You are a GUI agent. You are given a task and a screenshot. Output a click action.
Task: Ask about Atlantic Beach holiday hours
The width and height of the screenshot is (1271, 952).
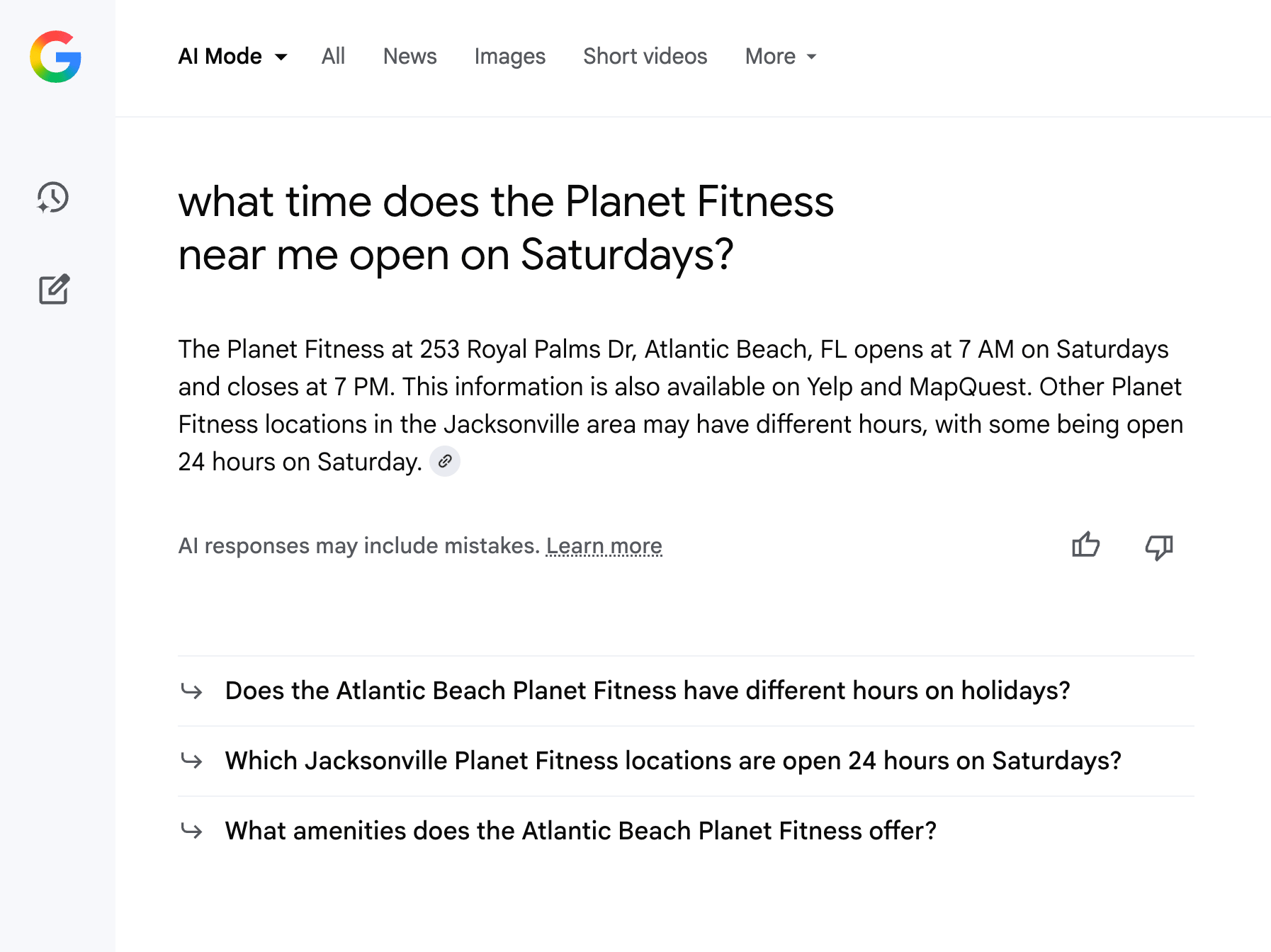click(x=647, y=691)
